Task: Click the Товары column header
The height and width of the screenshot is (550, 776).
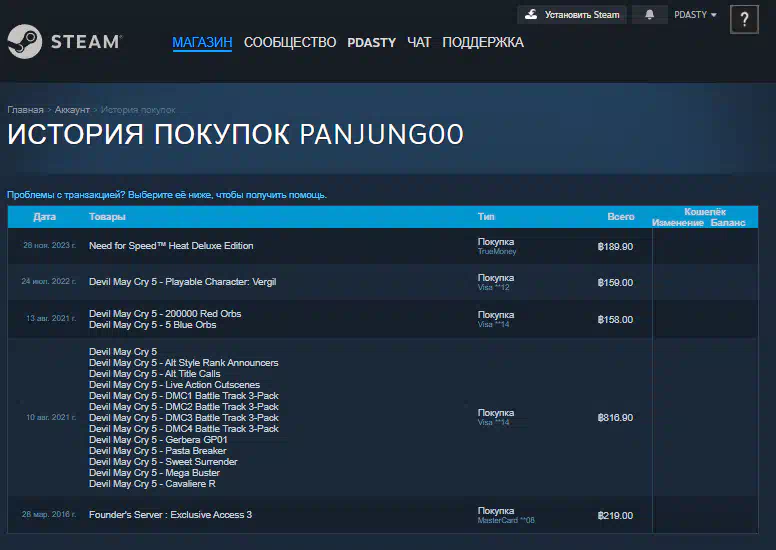Action: [107, 217]
